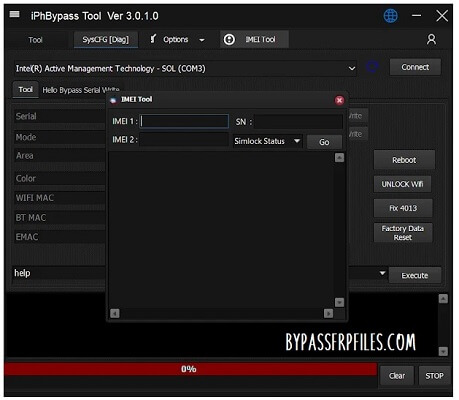Click the Connect button

click(415, 67)
